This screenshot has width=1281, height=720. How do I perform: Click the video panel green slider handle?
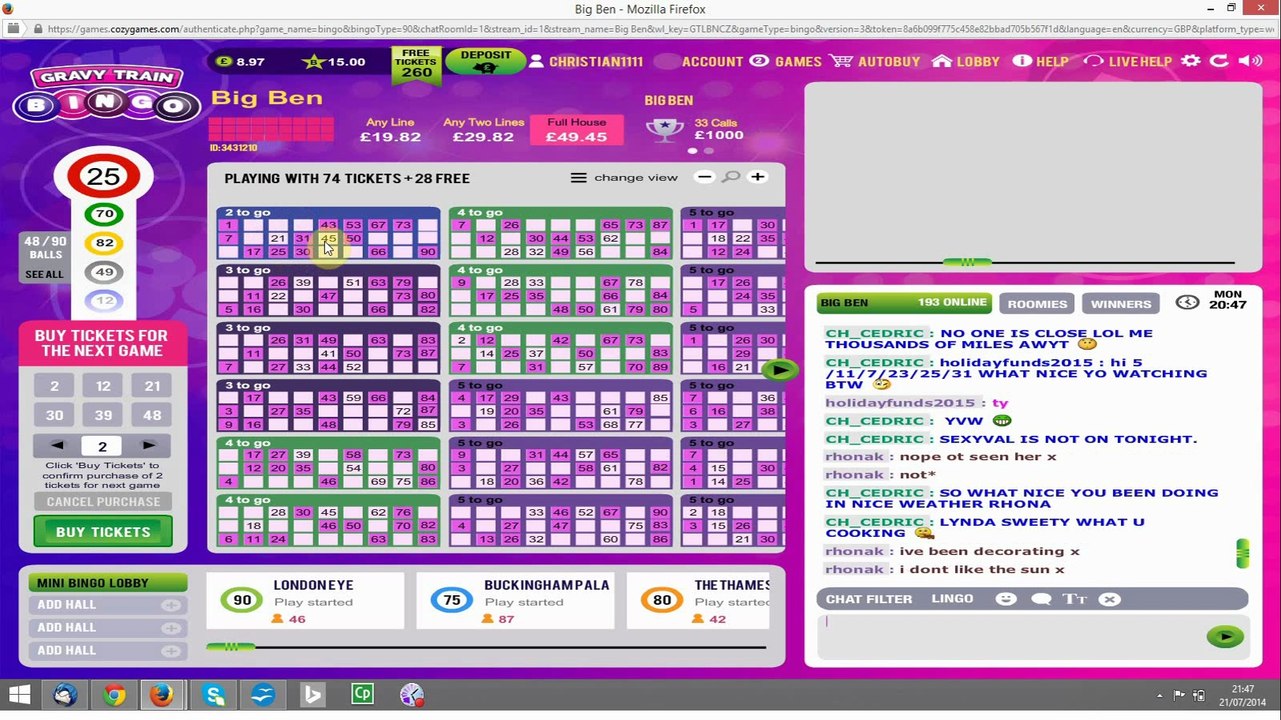(967, 262)
